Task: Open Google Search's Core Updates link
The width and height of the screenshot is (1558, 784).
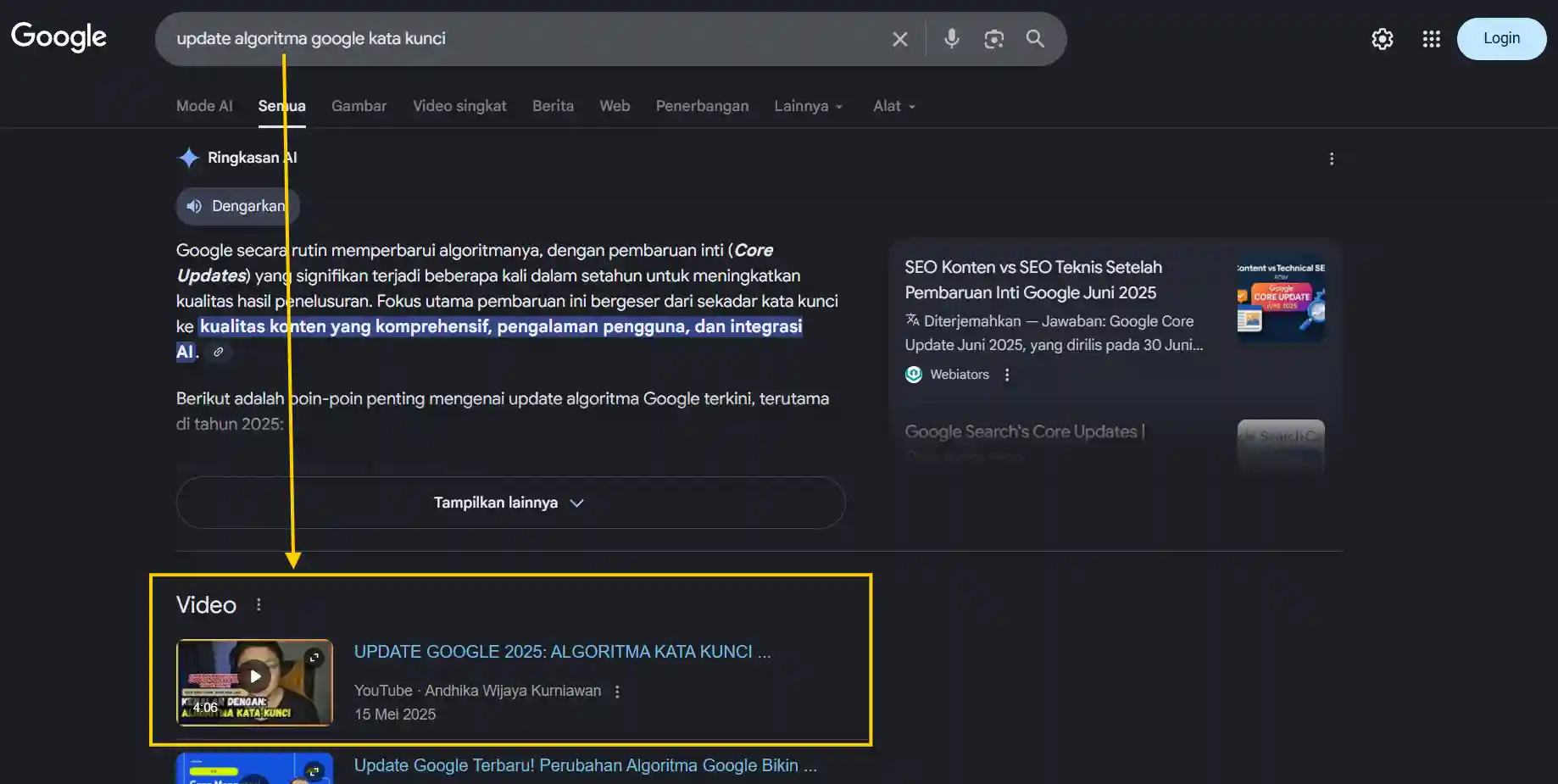Action: [1024, 431]
